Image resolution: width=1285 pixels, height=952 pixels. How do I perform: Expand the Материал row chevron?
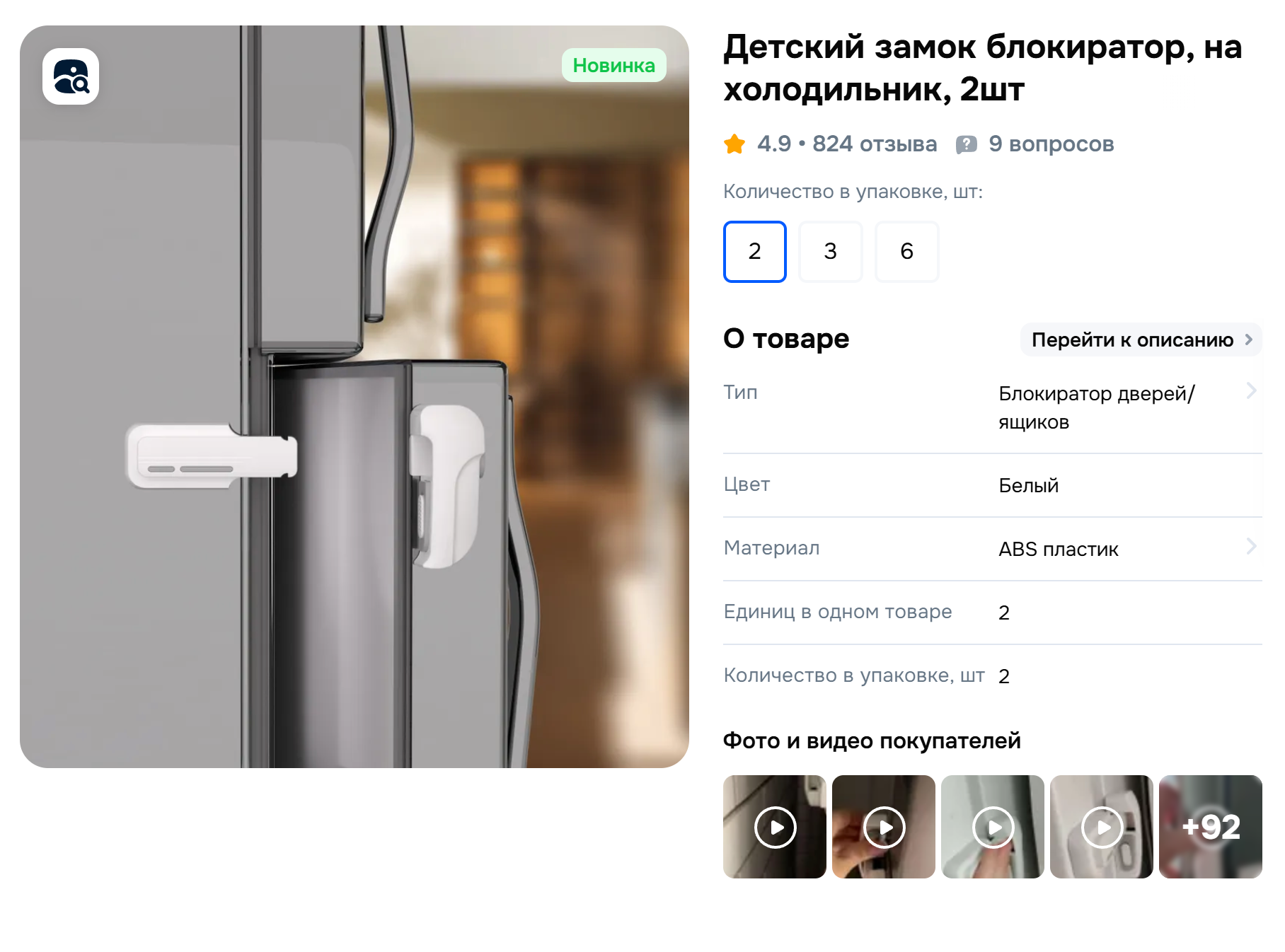click(1251, 546)
